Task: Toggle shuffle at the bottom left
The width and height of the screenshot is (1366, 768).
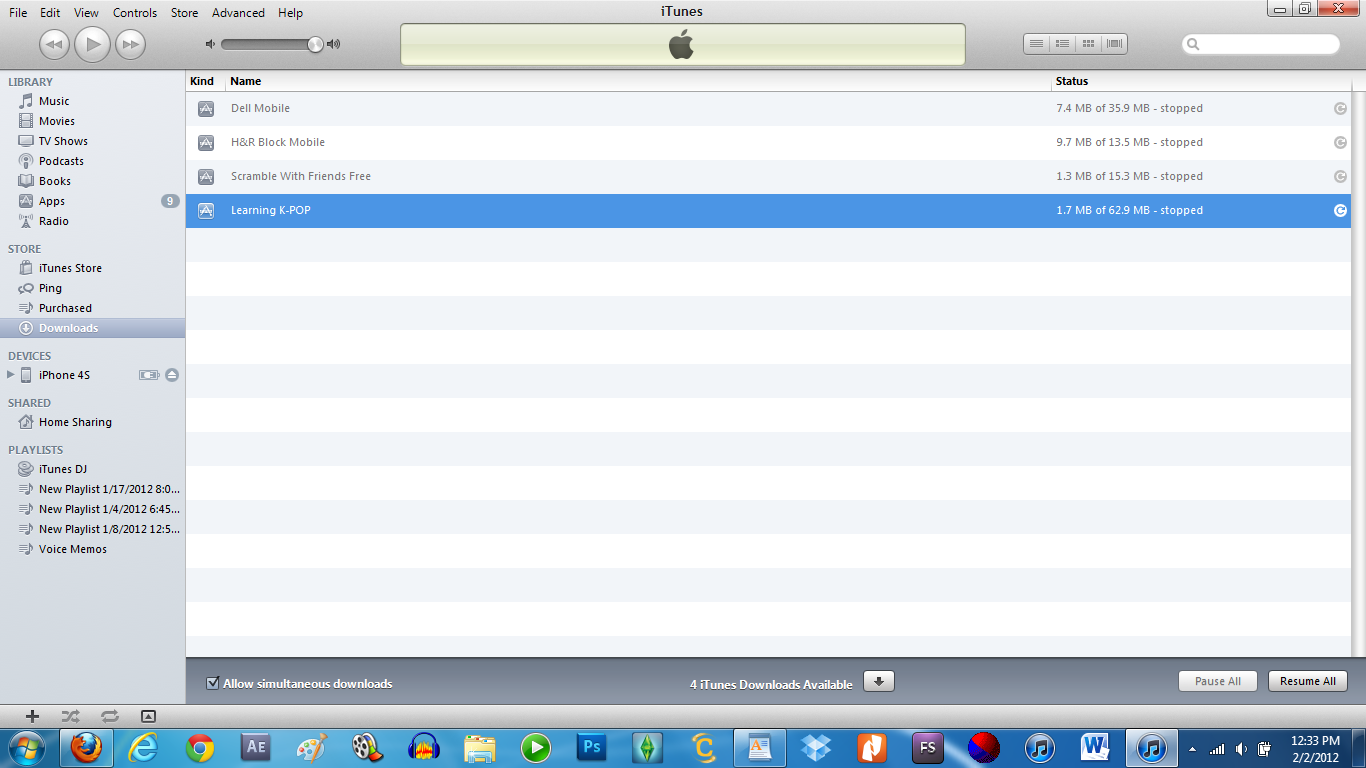Action: tap(70, 716)
